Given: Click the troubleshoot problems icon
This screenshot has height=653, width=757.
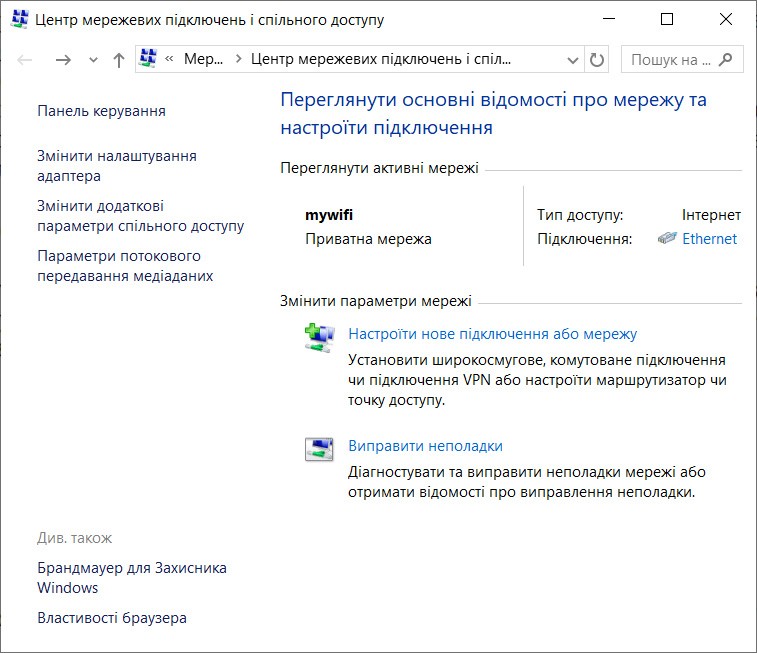Looking at the screenshot, I should [x=319, y=450].
